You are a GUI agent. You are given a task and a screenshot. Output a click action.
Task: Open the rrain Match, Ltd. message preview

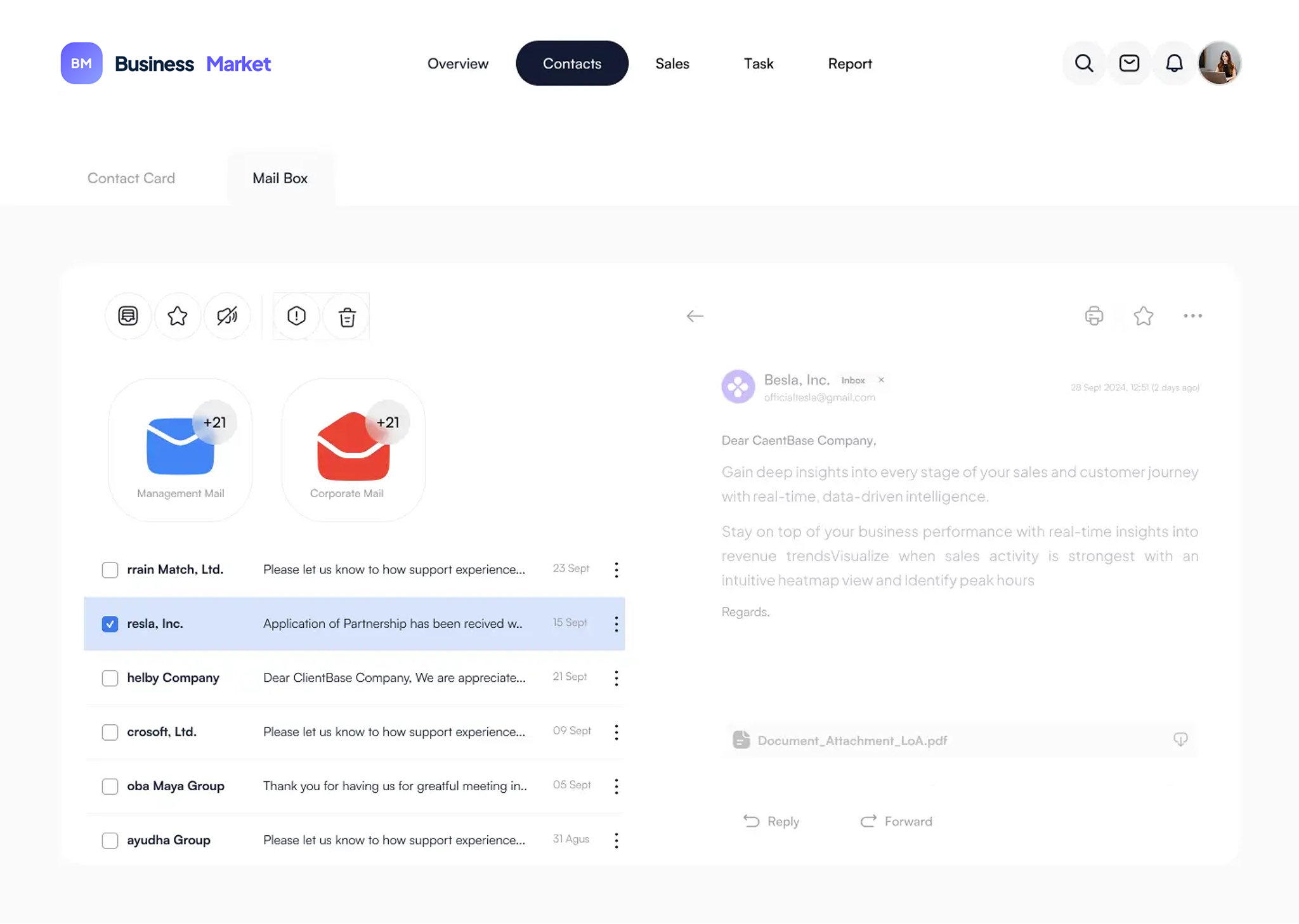pos(394,569)
